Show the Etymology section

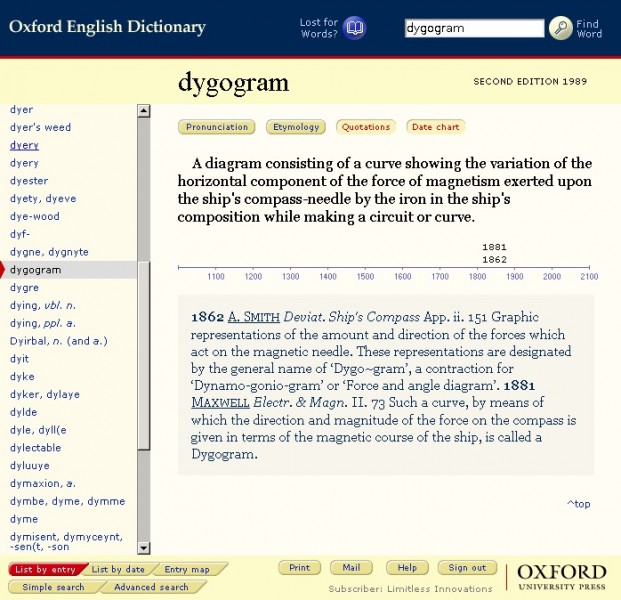click(297, 127)
